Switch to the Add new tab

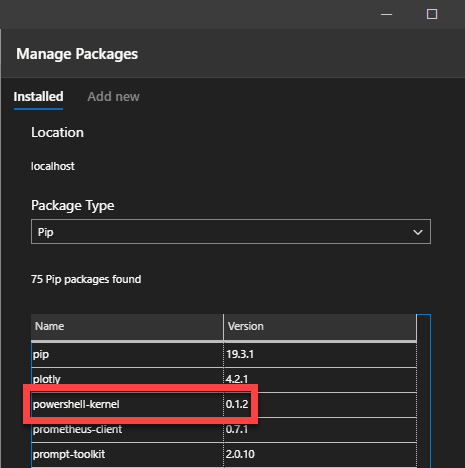(x=113, y=97)
